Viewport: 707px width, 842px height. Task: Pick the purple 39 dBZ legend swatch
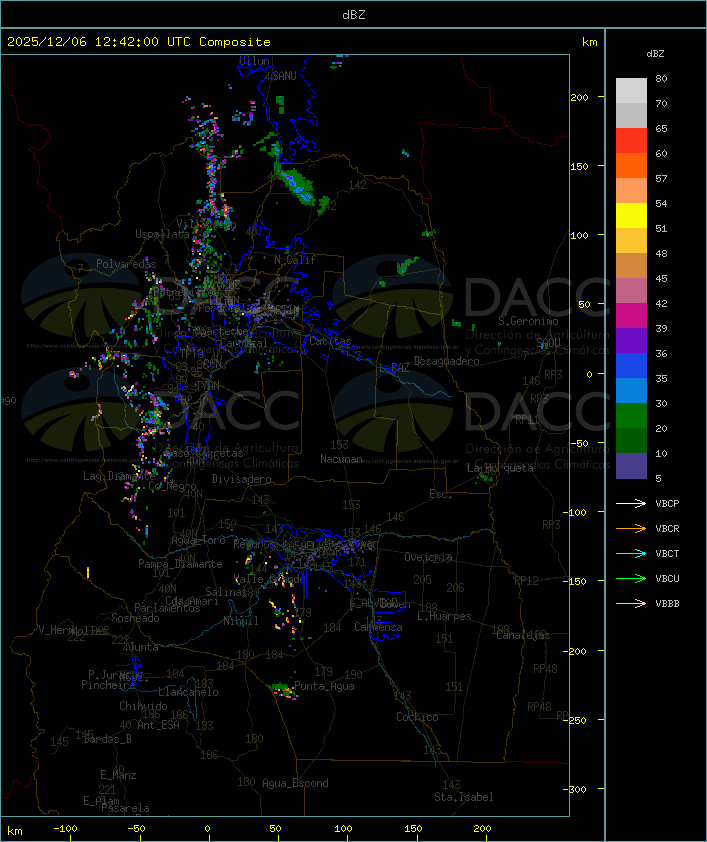(631, 340)
